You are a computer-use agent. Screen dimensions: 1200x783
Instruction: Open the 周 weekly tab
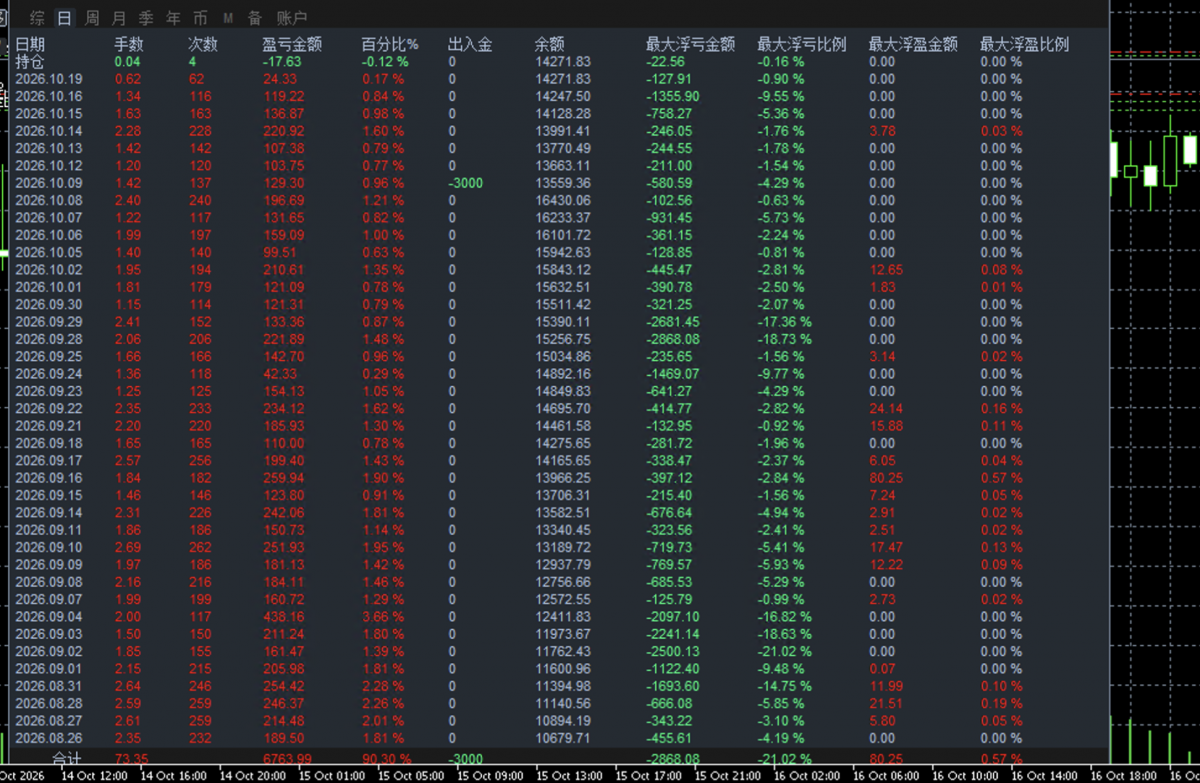click(92, 18)
